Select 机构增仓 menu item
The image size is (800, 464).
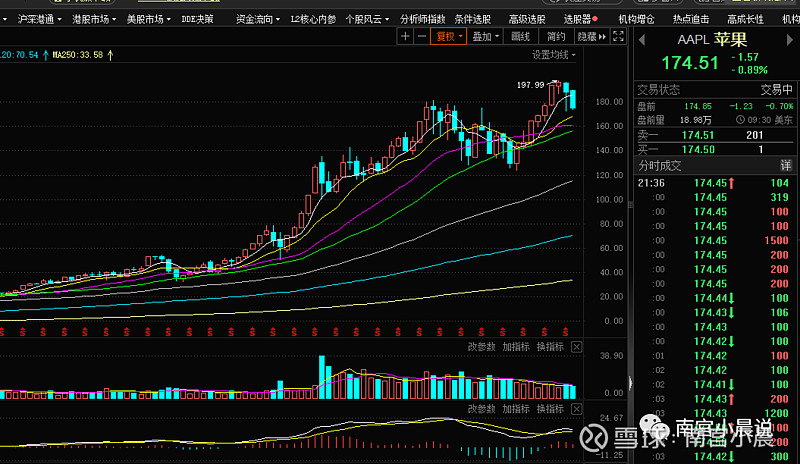pyautogui.click(x=636, y=19)
